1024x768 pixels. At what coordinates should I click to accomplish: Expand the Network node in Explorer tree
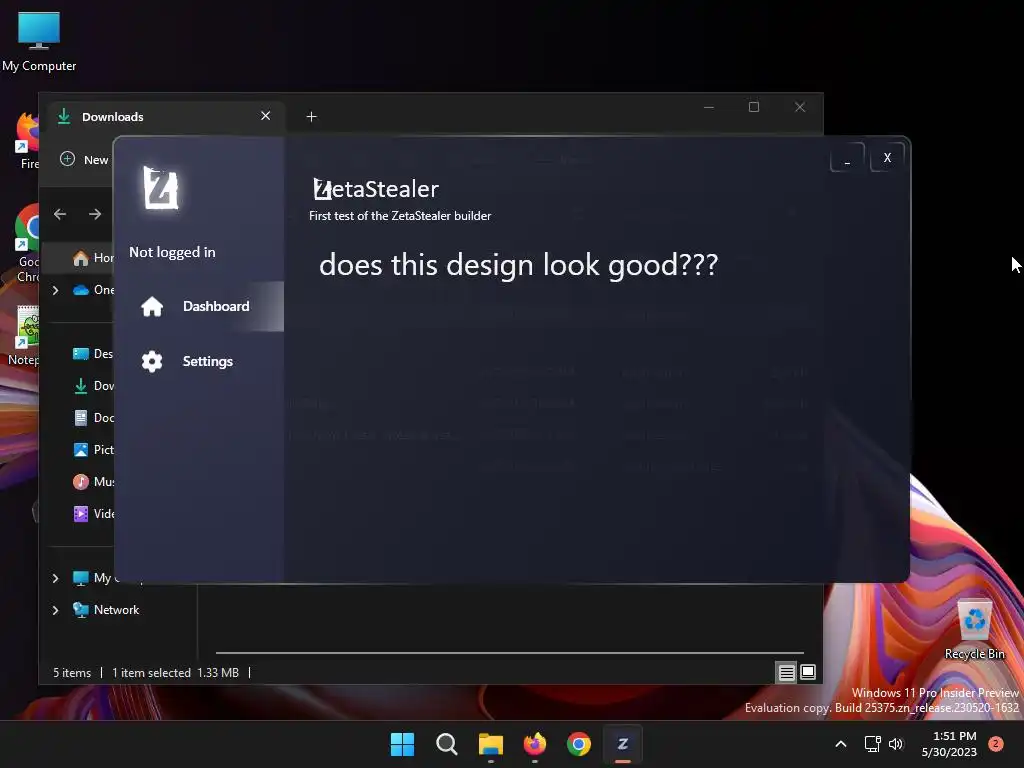(x=56, y=610)
